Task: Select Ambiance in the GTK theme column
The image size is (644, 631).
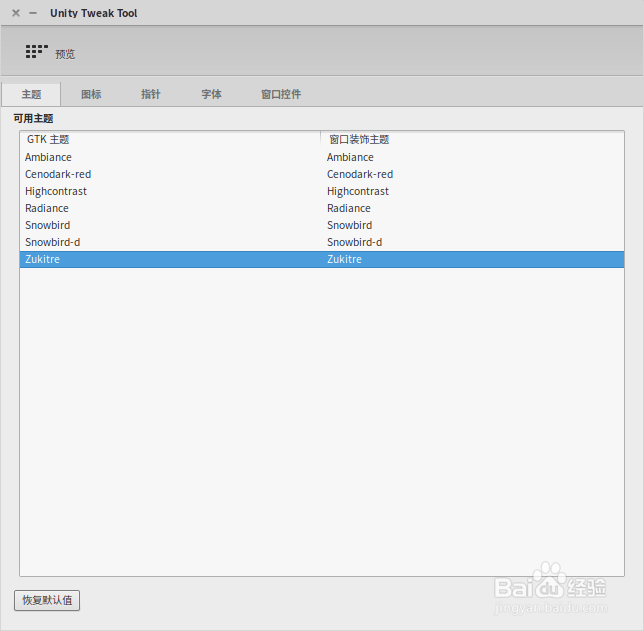Action: tap(48, 157)
